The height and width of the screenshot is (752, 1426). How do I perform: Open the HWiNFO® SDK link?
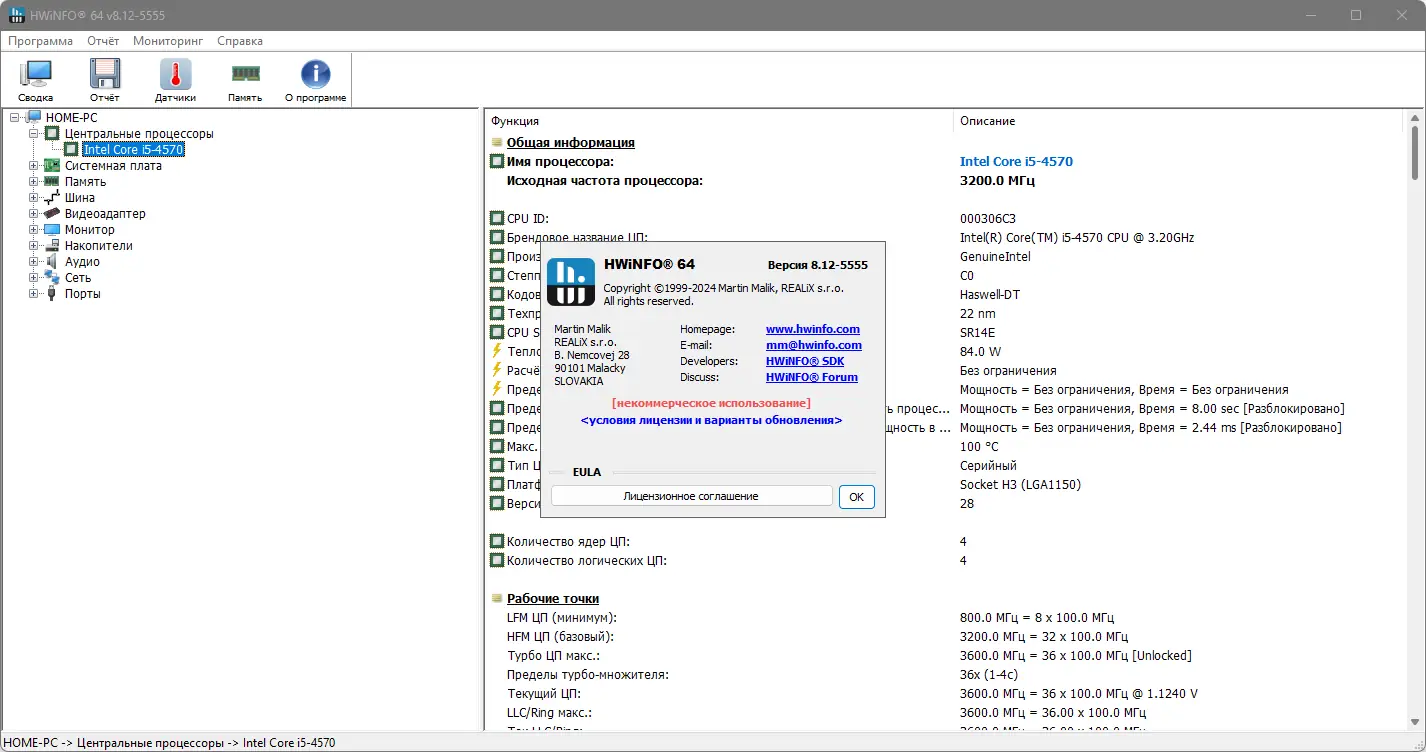(805, 361)
